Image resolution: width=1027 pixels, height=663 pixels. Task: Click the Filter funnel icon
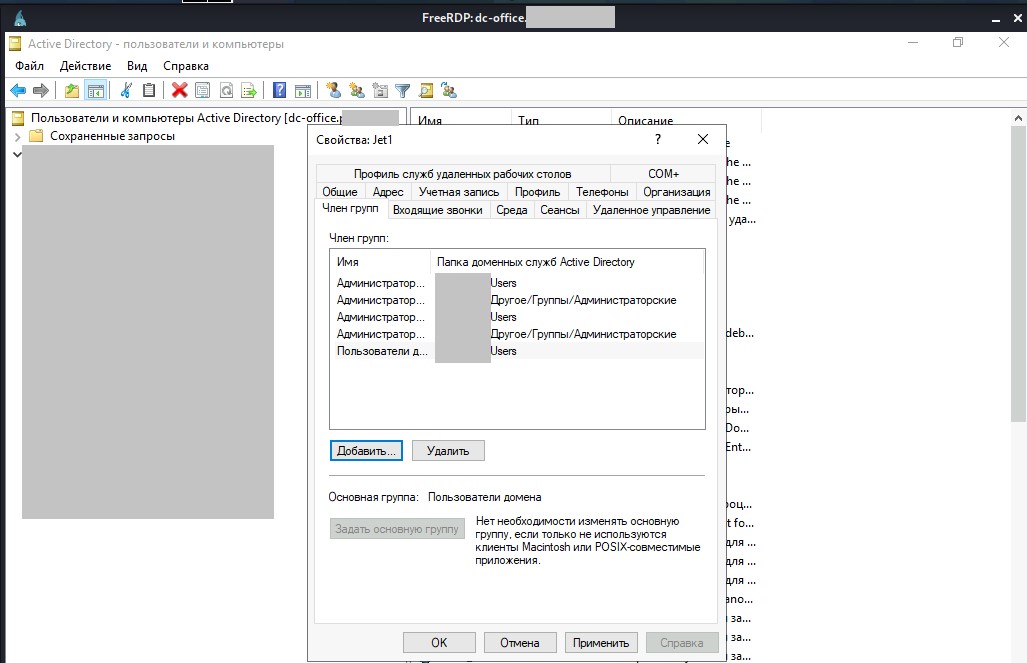pyautogui.click(x=402, y=90)
